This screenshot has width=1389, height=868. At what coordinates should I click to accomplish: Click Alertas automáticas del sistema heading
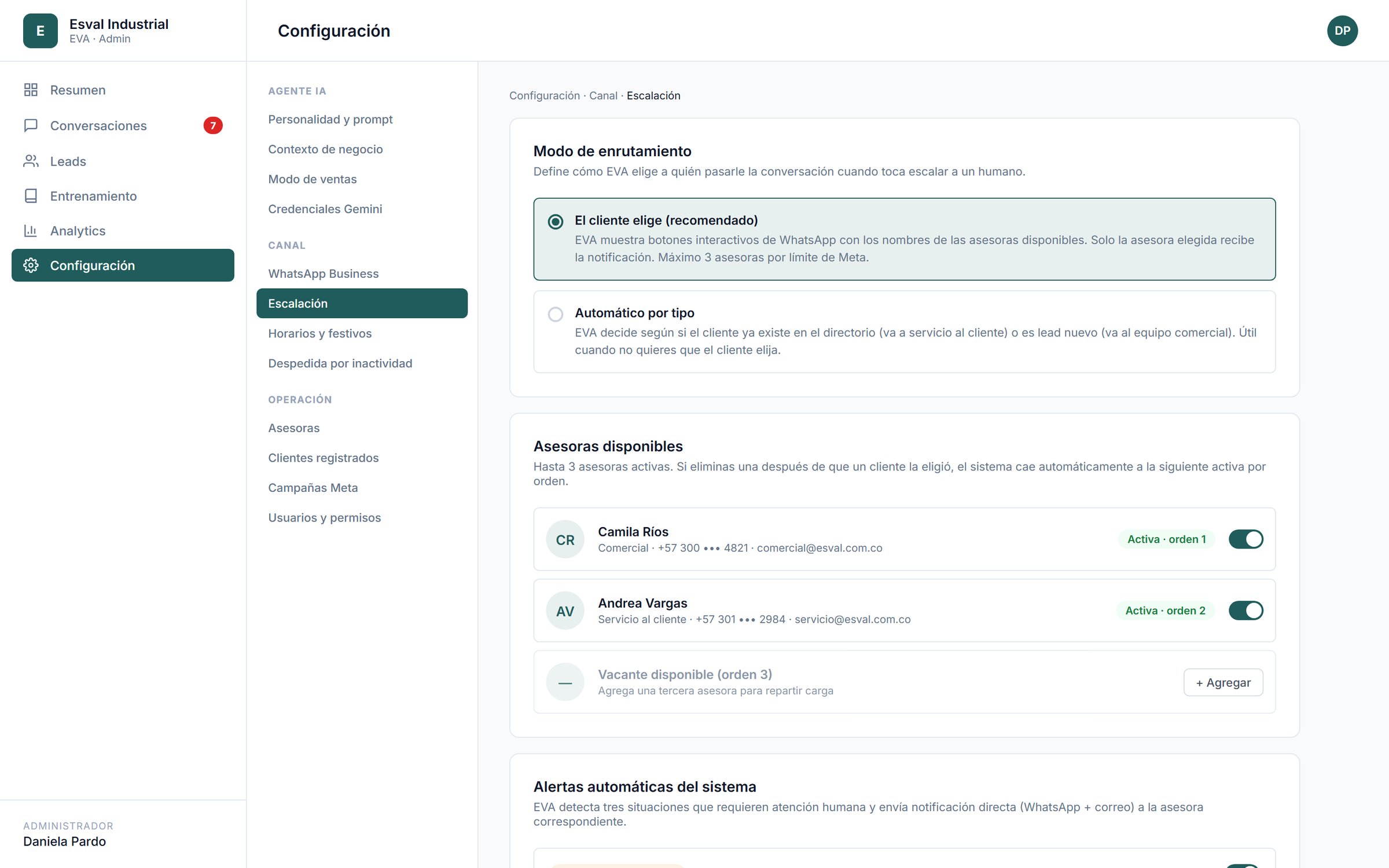tap(645, 786)
